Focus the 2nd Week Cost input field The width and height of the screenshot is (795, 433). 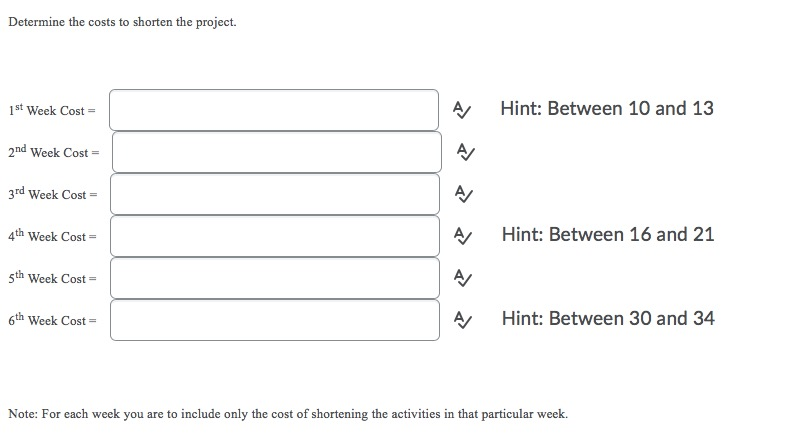275,152
